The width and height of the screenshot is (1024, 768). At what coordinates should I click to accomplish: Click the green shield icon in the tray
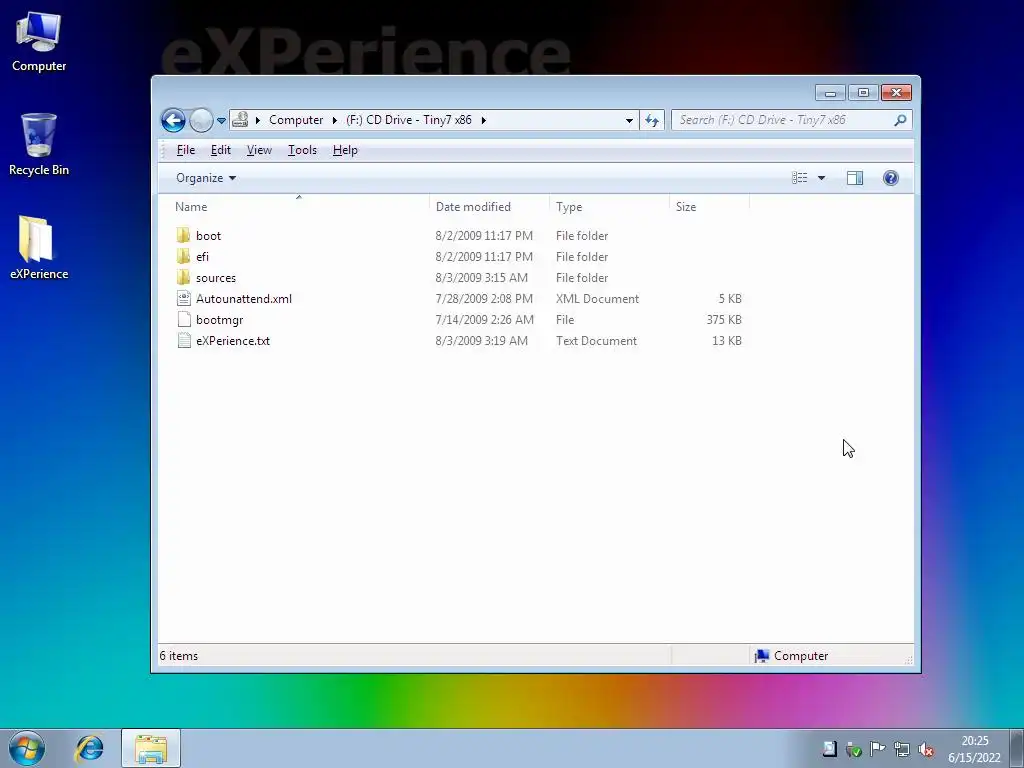[854, 749]
